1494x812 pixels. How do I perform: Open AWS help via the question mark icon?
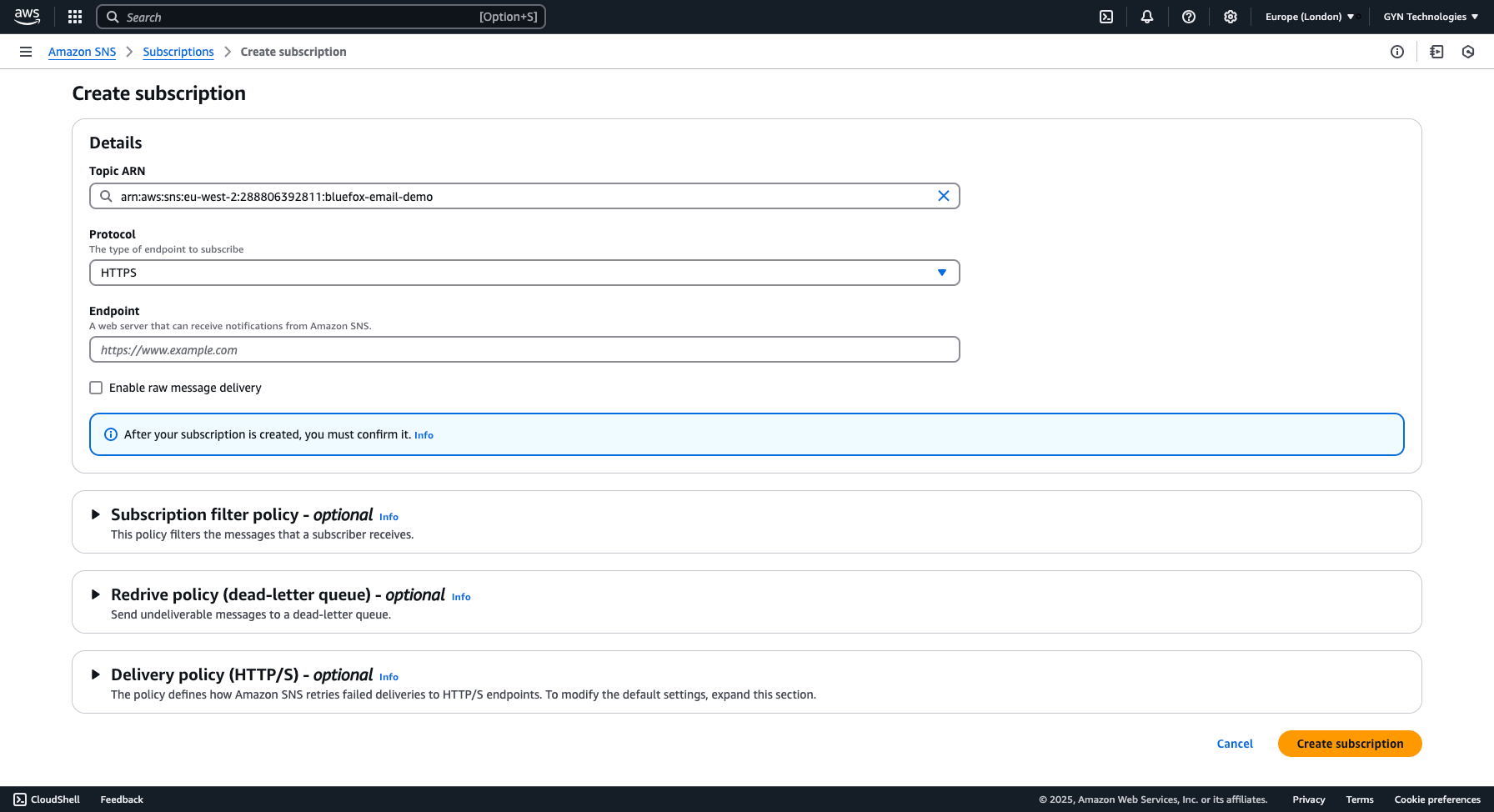click(x=1189, y=17)
